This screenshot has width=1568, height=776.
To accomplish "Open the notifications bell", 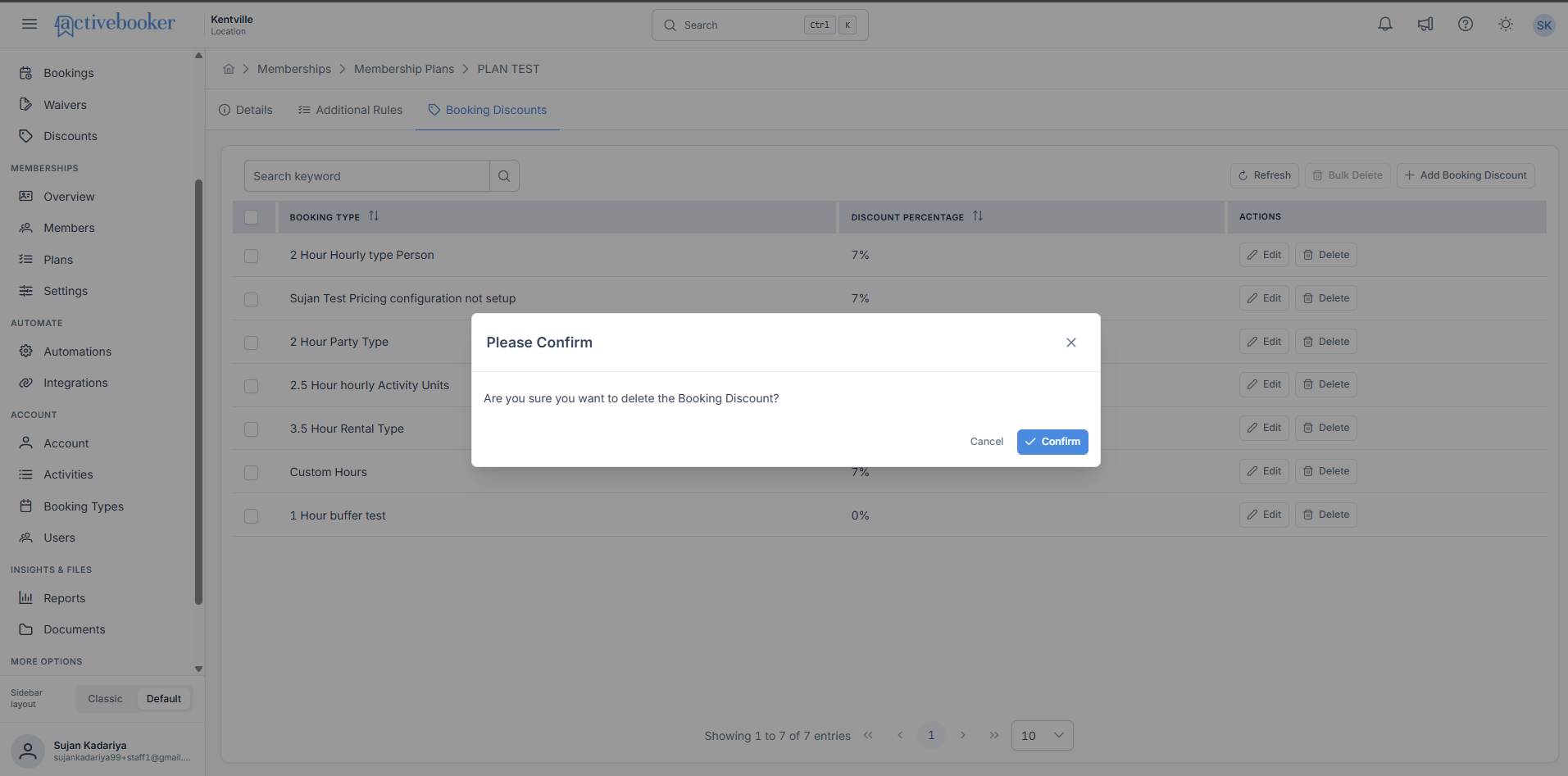I will click(1385, 25).
